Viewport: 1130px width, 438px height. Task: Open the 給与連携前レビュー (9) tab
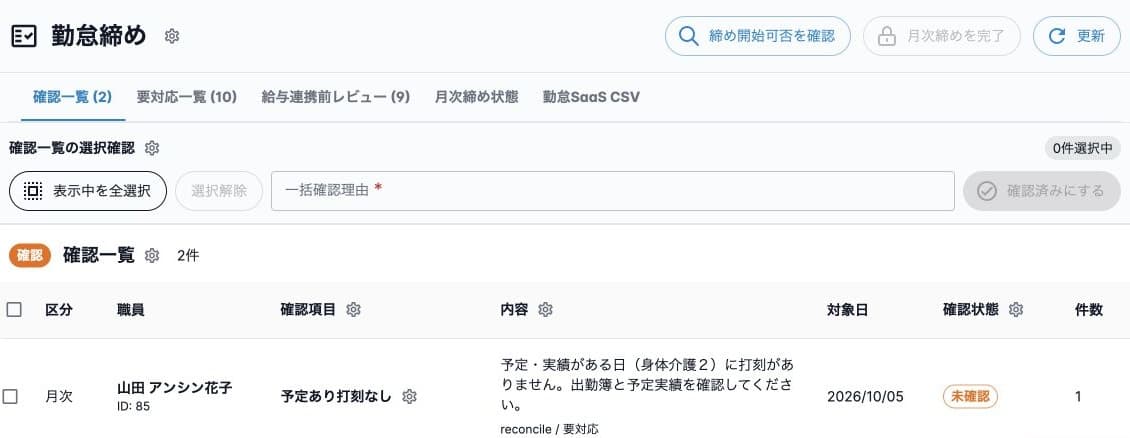(336, 97)
